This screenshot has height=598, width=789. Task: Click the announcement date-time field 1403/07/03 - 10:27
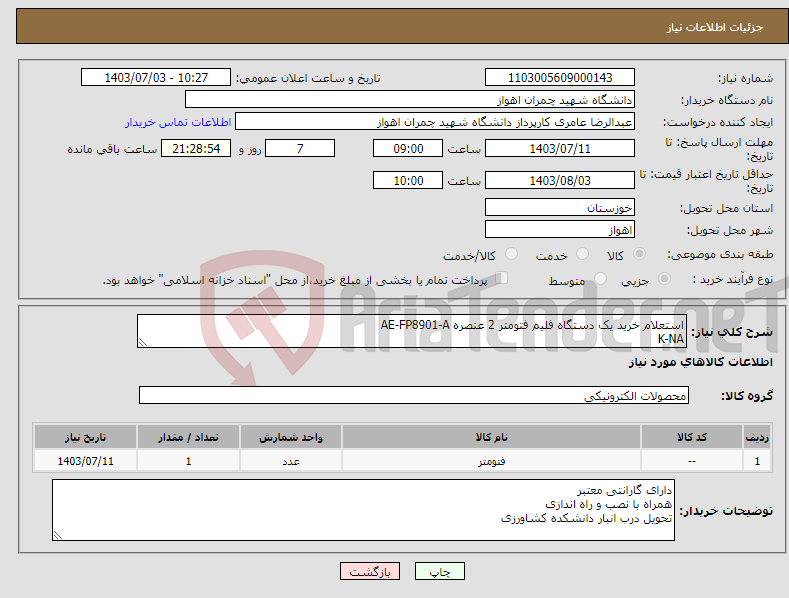(x=156, y=78)
